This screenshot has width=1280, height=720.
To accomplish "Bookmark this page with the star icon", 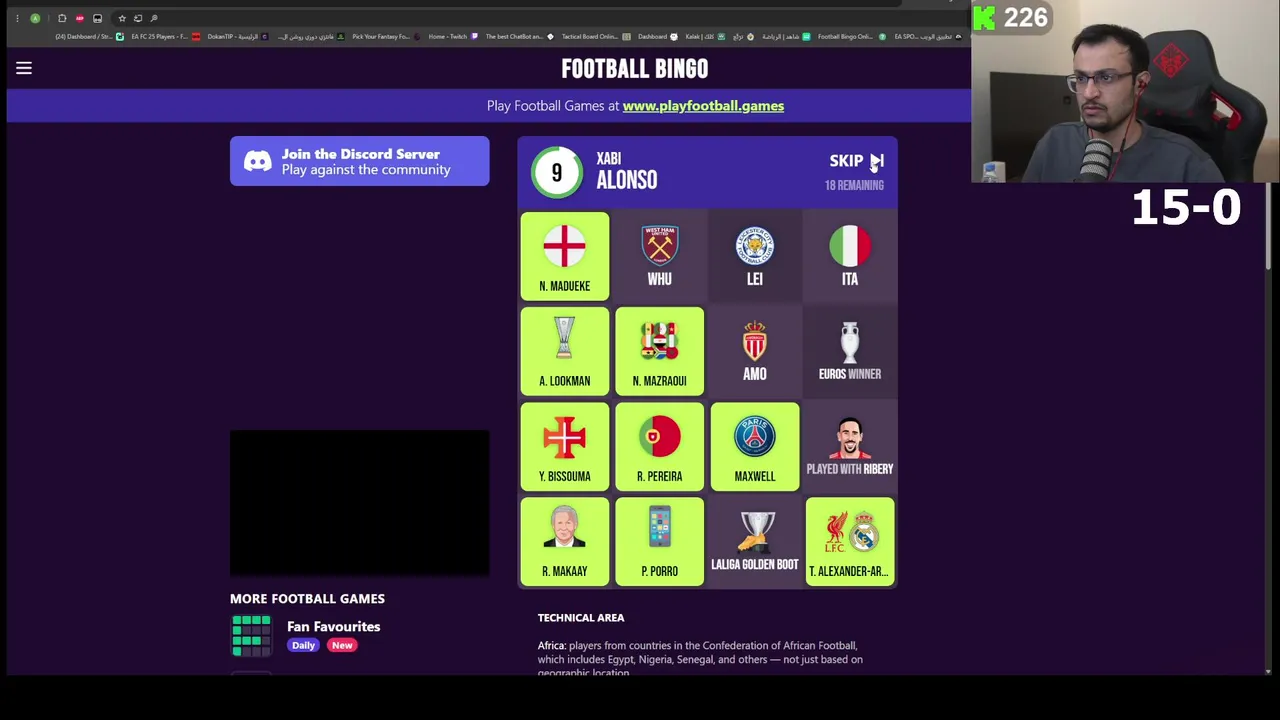I will coord(122,18).
